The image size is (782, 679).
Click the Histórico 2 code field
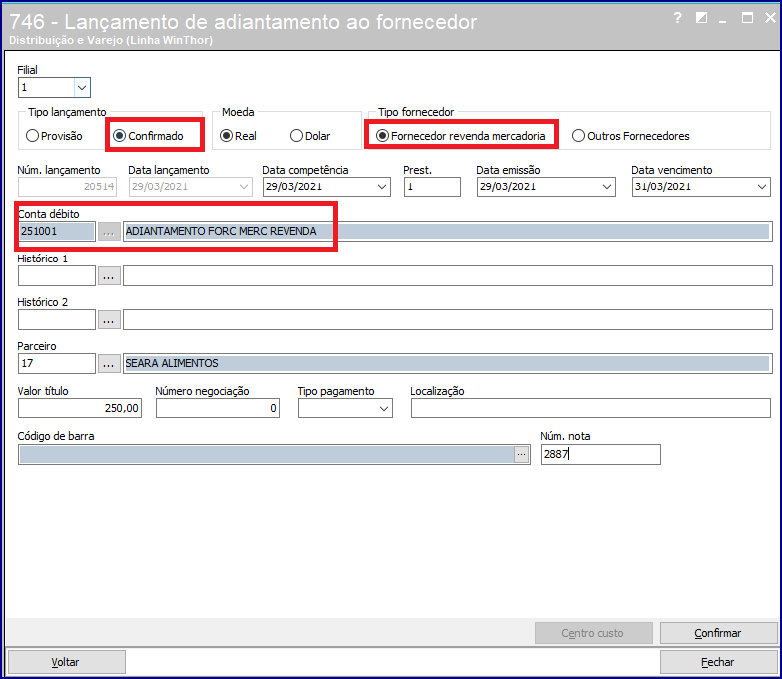coord(57,319)
